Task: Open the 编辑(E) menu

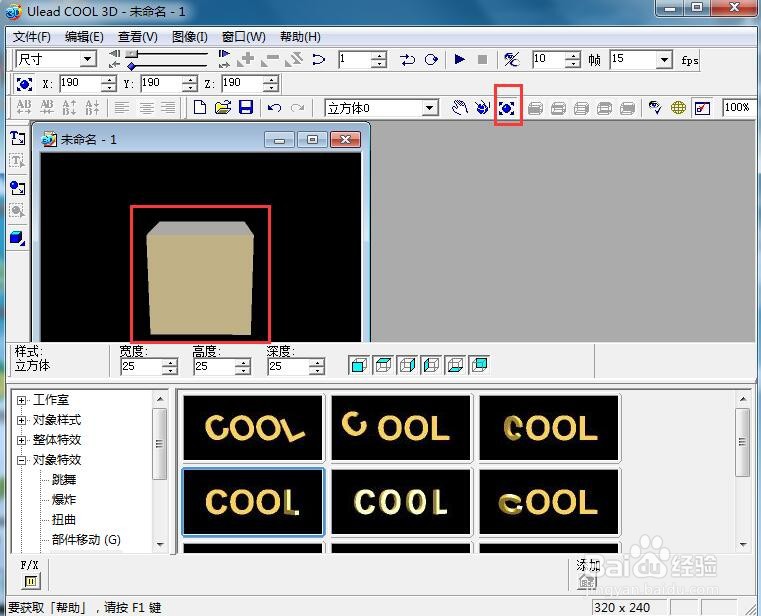Action: (84, 37)
